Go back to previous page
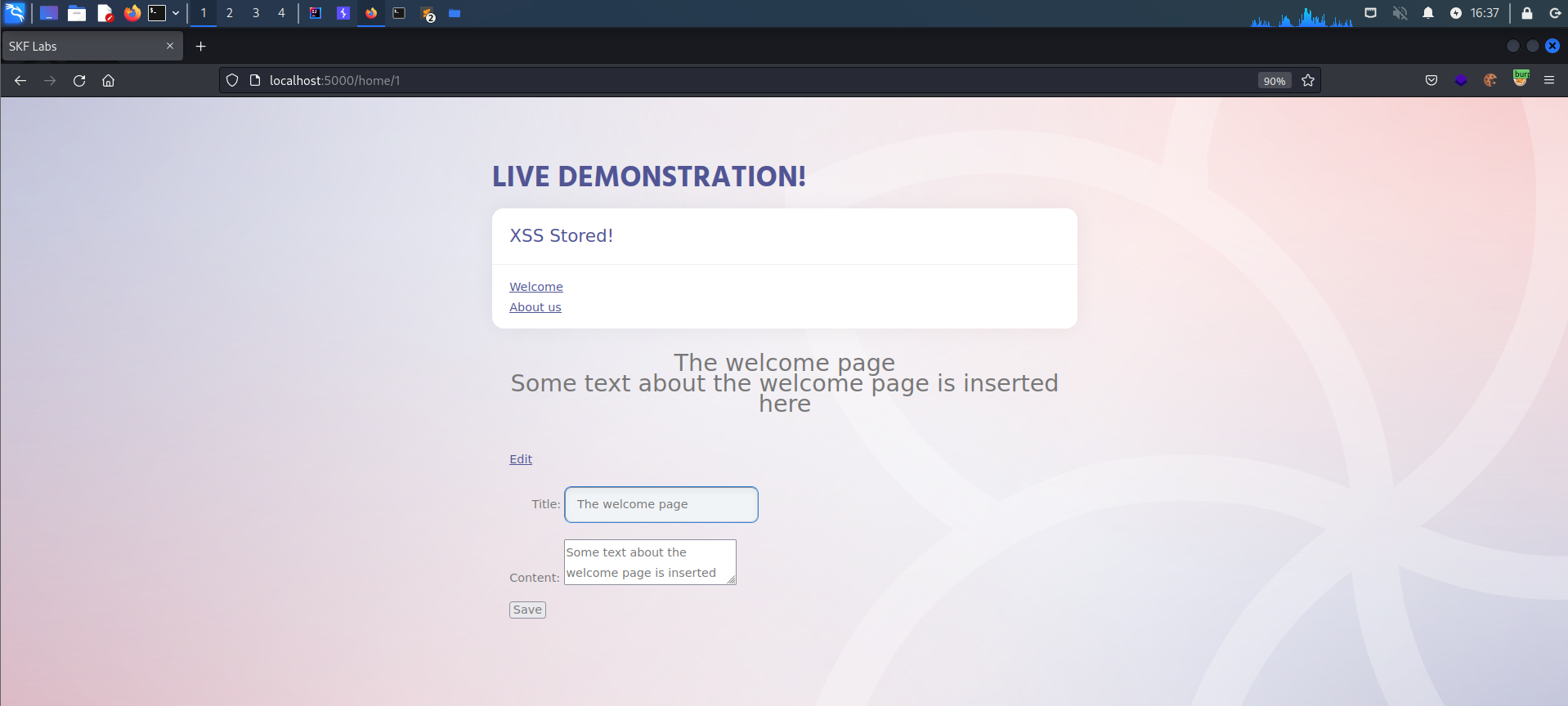1568x706 pixels. [20, 80]
